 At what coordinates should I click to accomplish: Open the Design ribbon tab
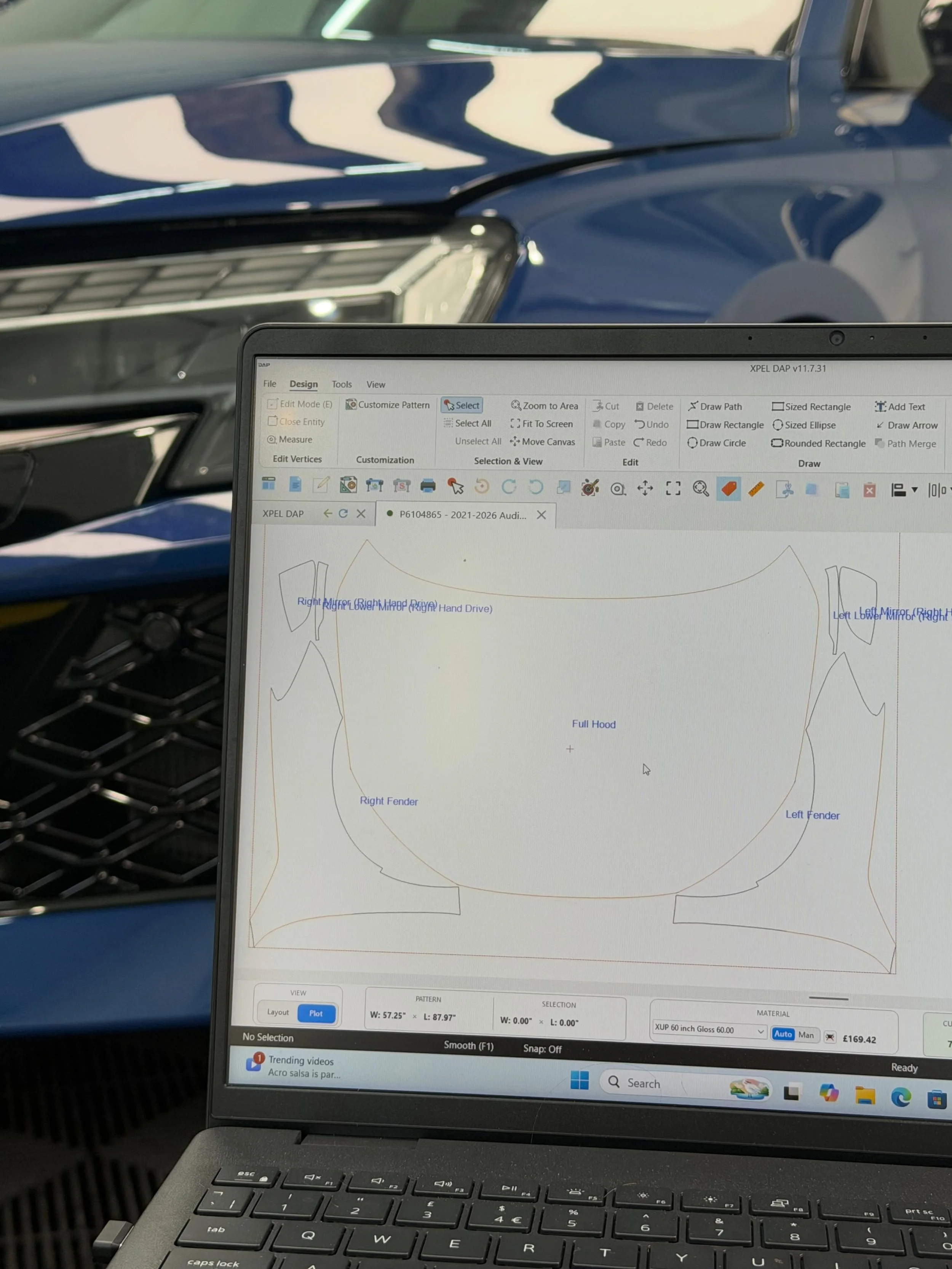coord(303,384)
